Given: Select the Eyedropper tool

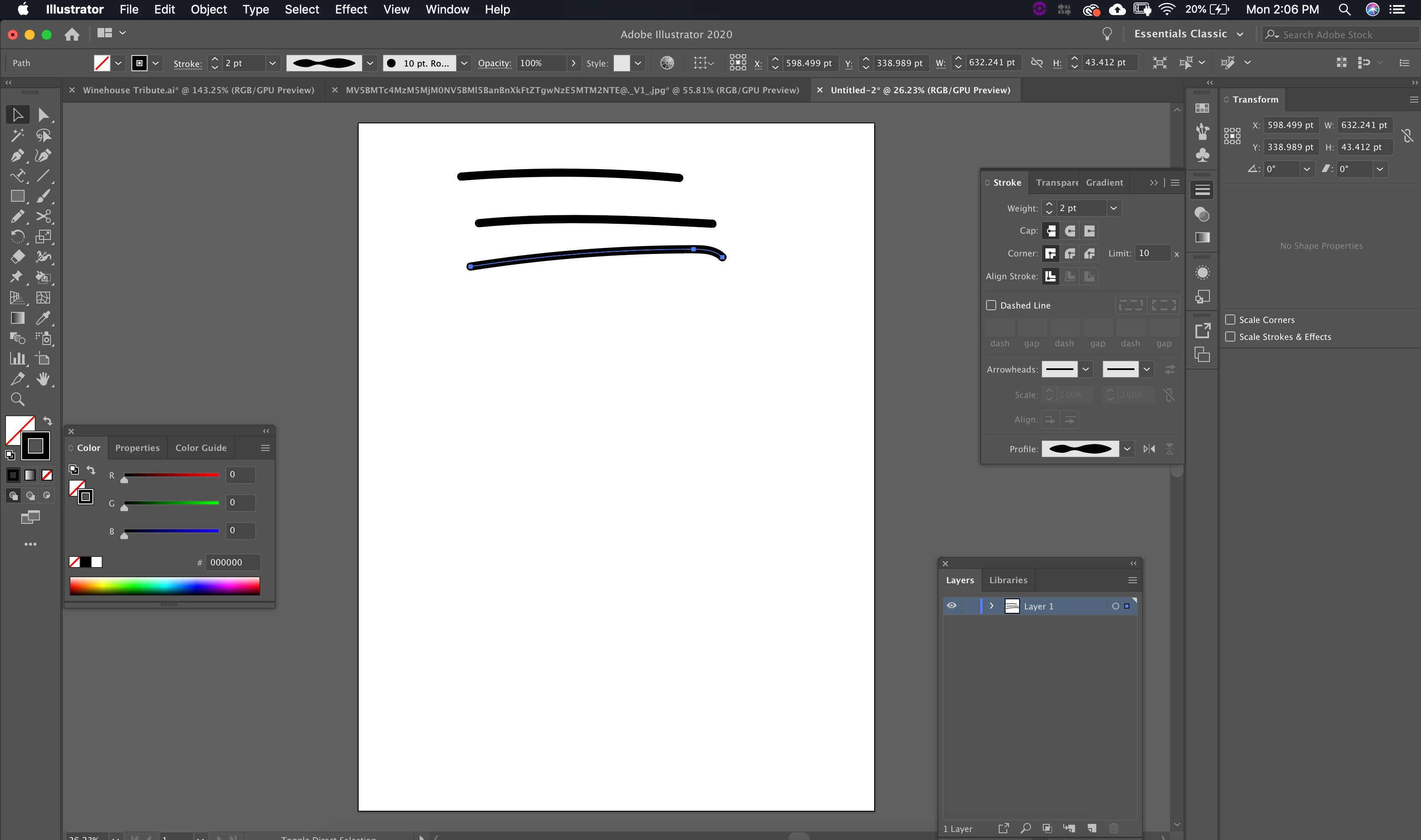Looking at the screenshot, I should pyautogui.click(x=44, y=317).
